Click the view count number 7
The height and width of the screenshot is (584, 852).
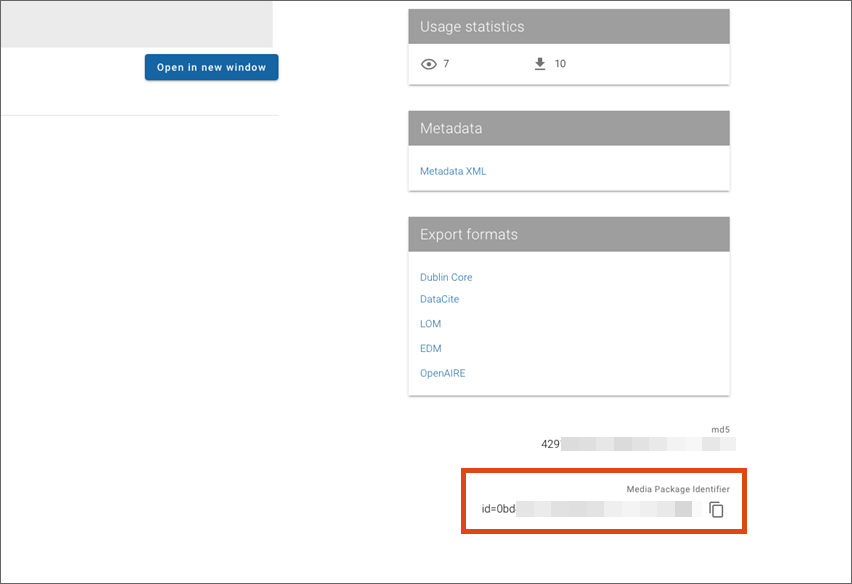(x=446, y=64)
